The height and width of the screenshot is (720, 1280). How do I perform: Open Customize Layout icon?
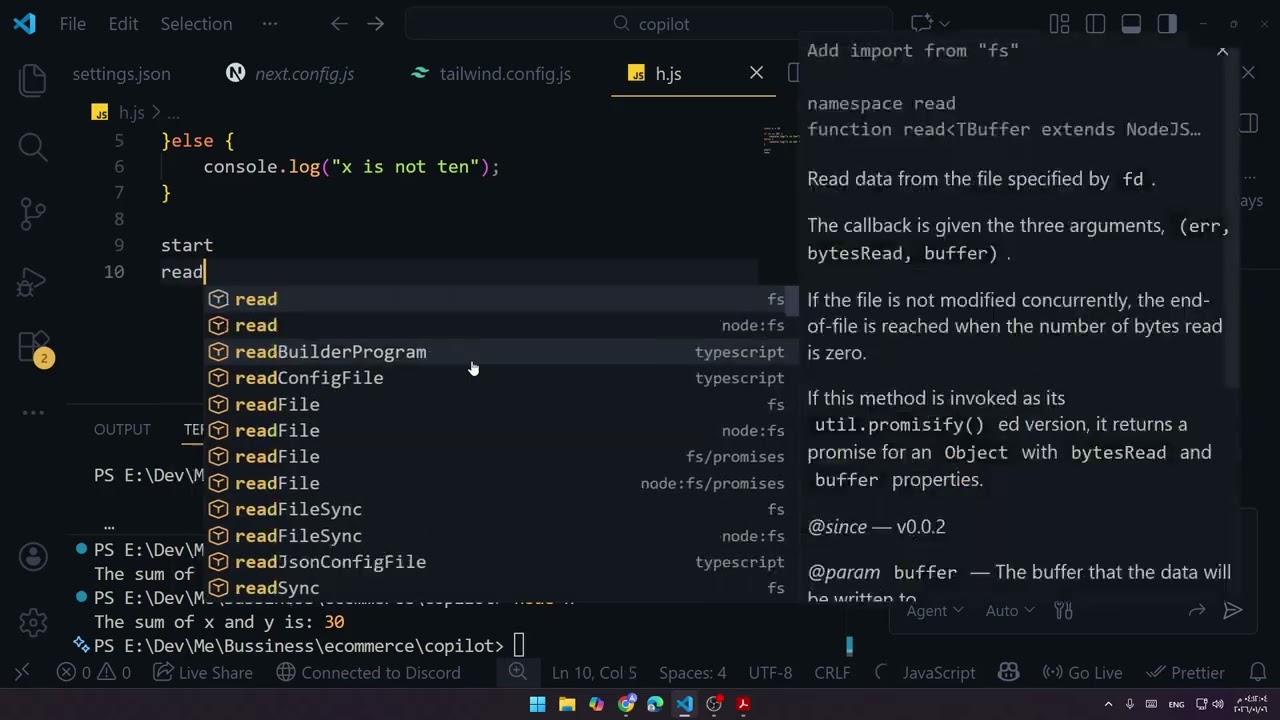(1059, 24)
